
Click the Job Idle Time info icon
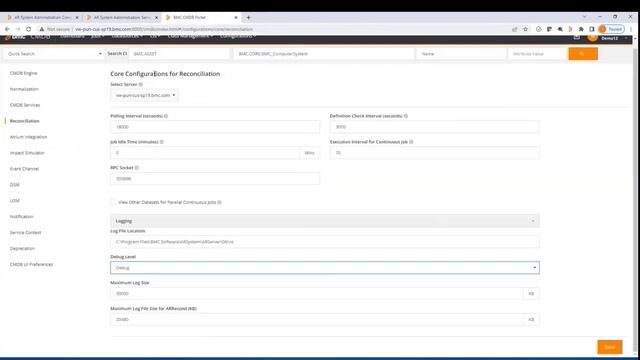tap(162, 142)
